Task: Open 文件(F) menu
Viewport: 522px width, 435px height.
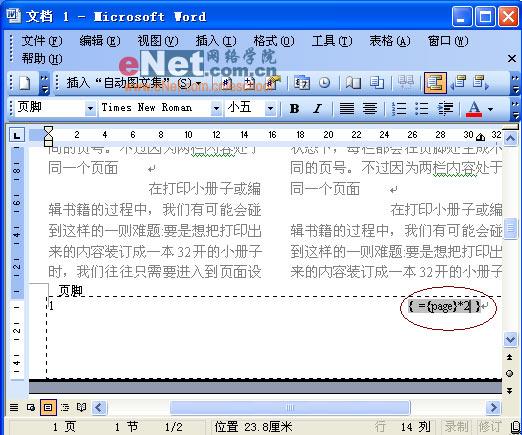Action: tap(42, 41)
